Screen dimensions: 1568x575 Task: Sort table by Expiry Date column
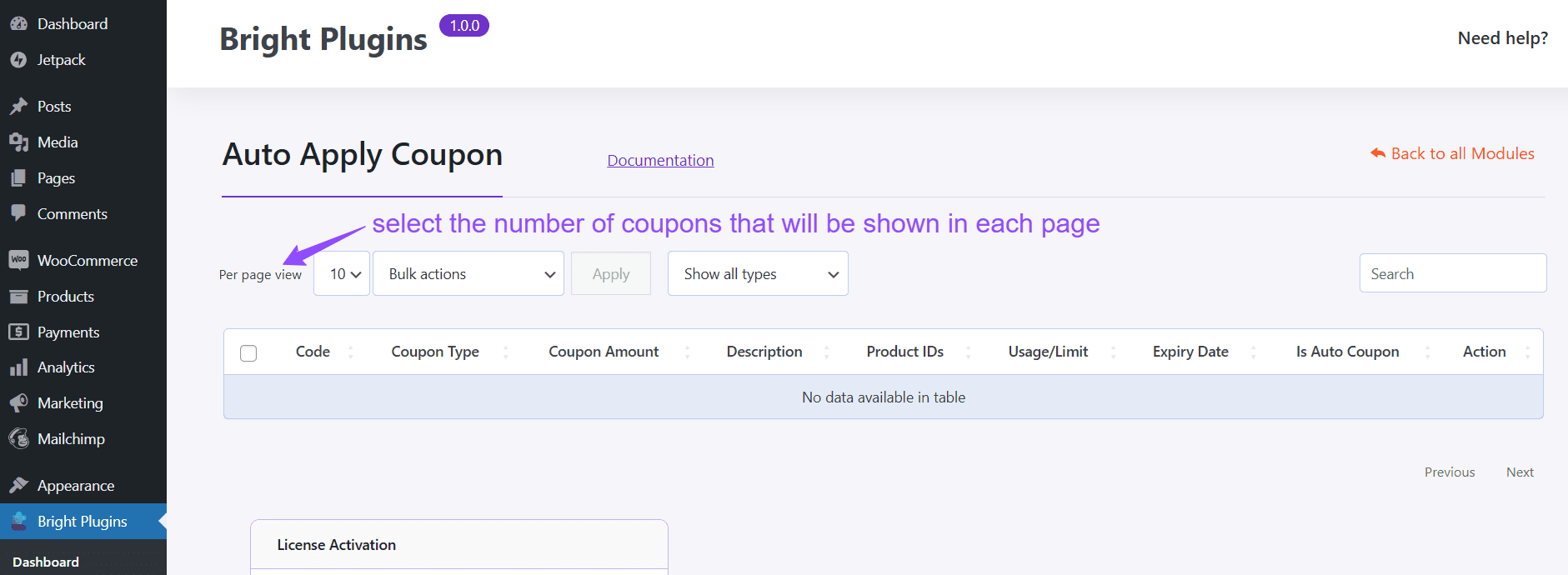[x=1190, y=352]
